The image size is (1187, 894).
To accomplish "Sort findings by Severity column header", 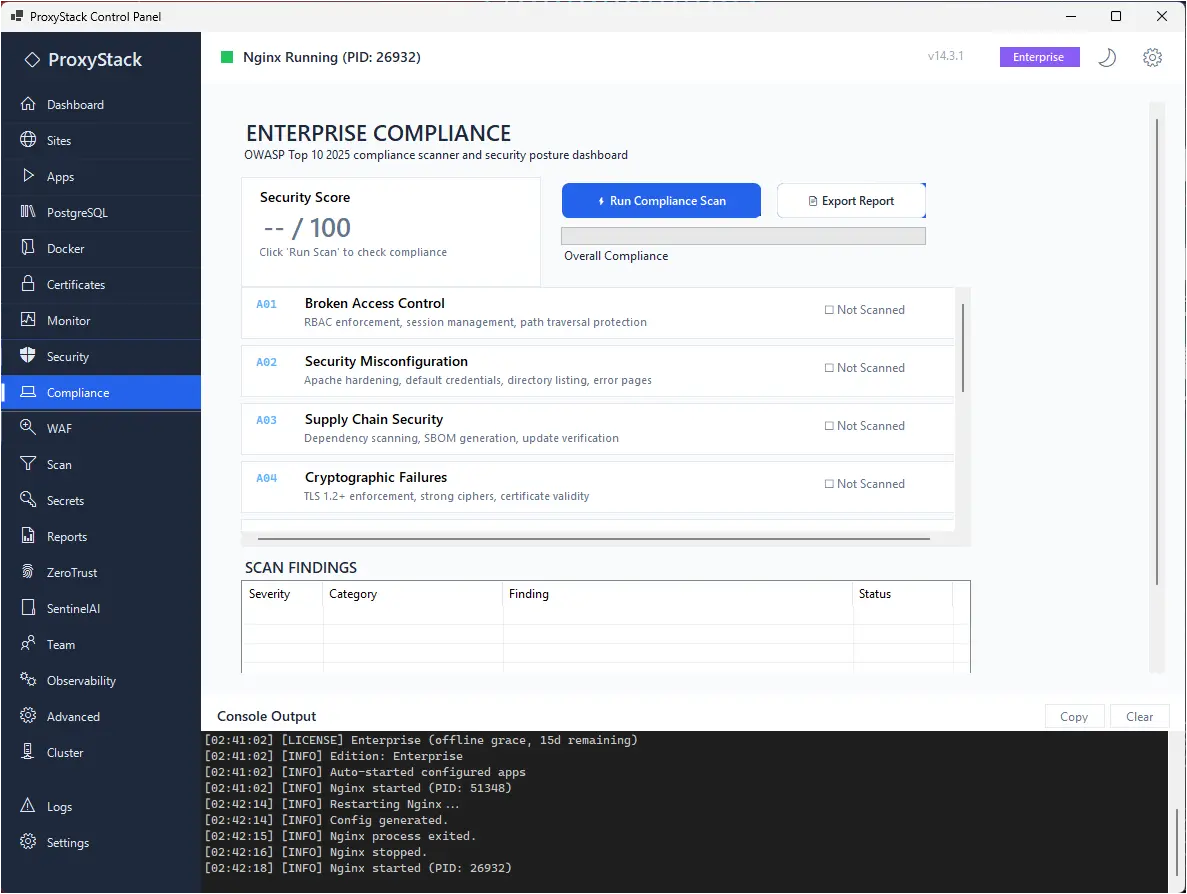I will (x=283, y=593).
